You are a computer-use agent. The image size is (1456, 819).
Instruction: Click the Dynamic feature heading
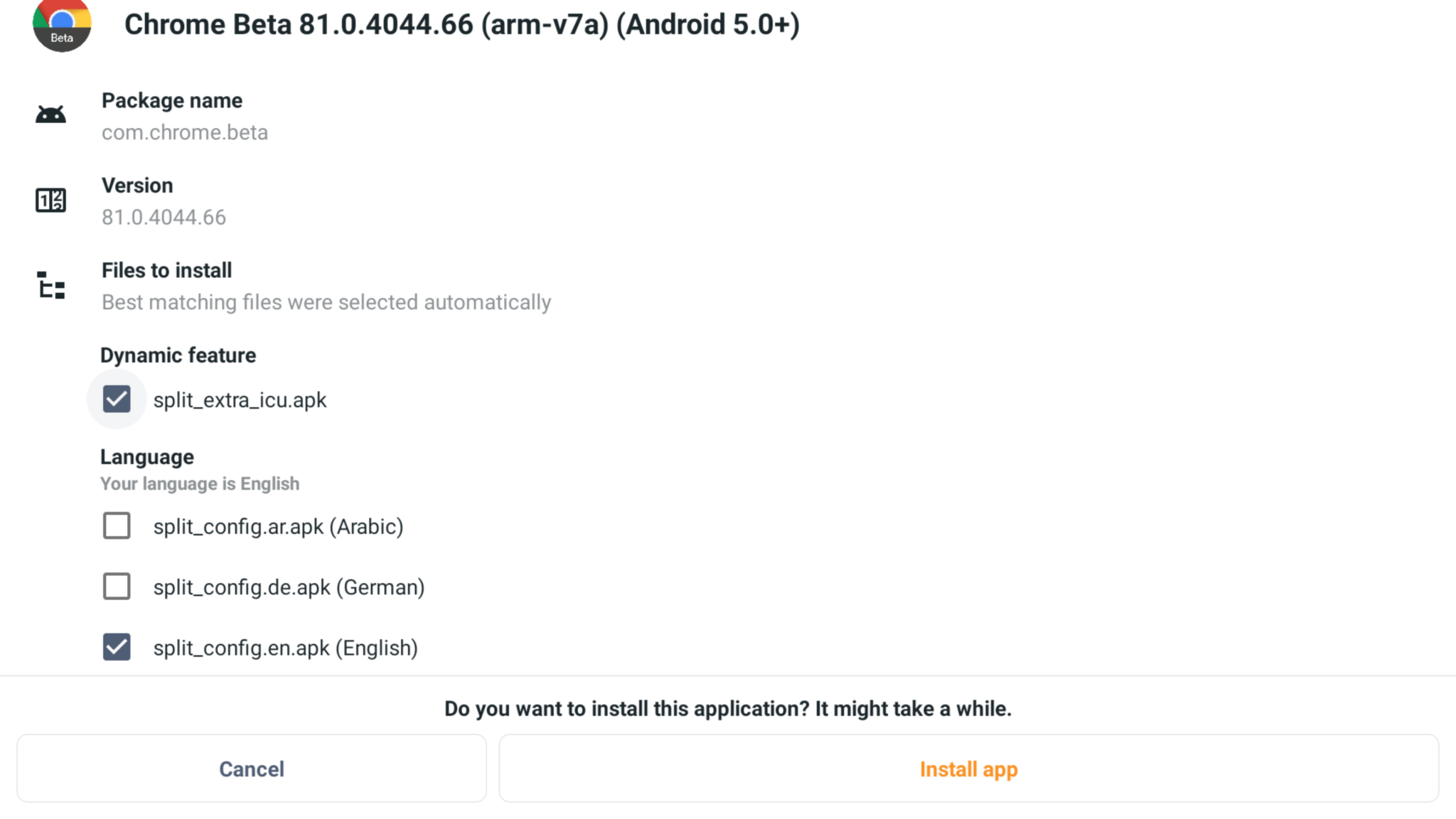[x=178, y=355]
